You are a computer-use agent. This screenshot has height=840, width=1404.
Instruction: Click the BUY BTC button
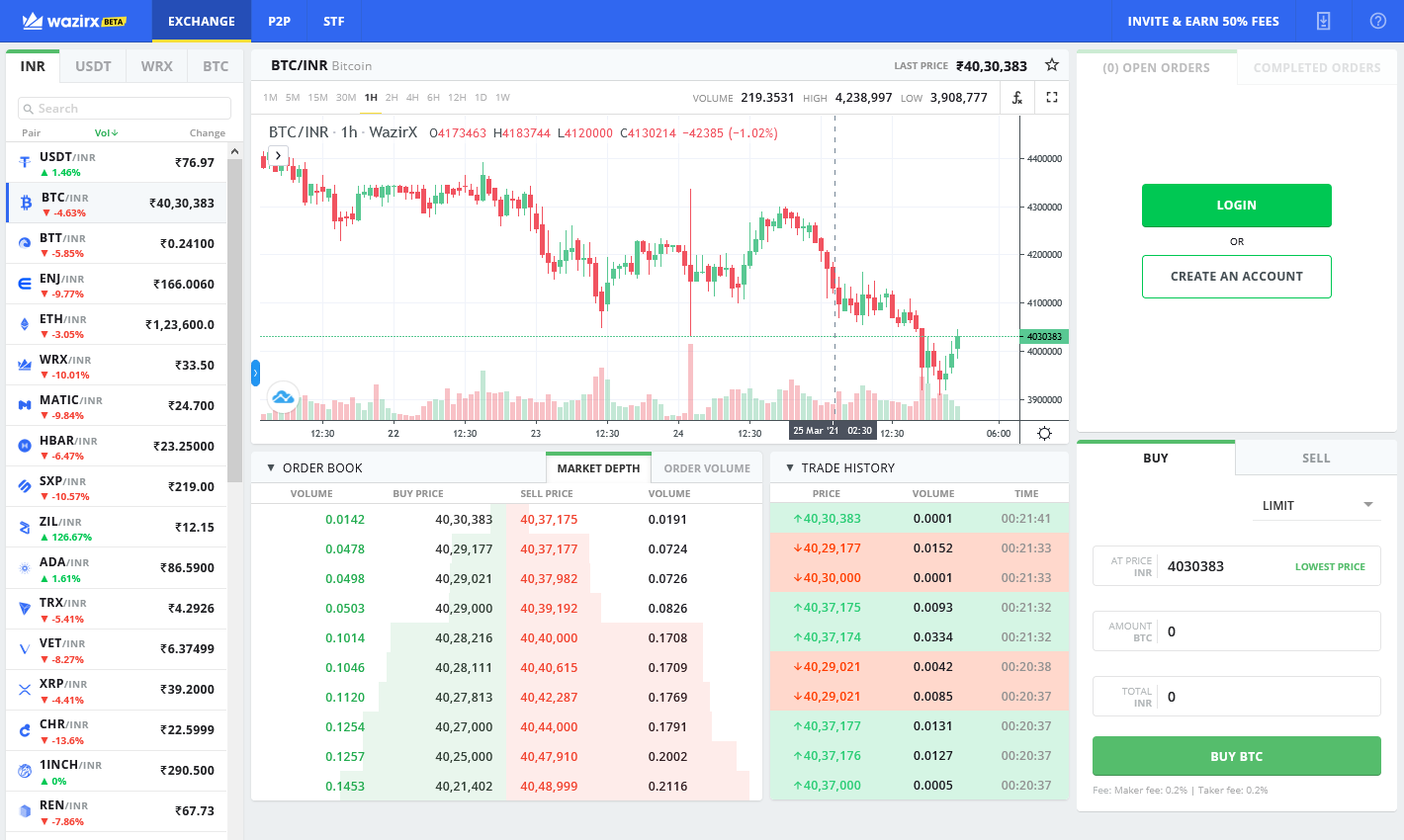(1236, 756)
